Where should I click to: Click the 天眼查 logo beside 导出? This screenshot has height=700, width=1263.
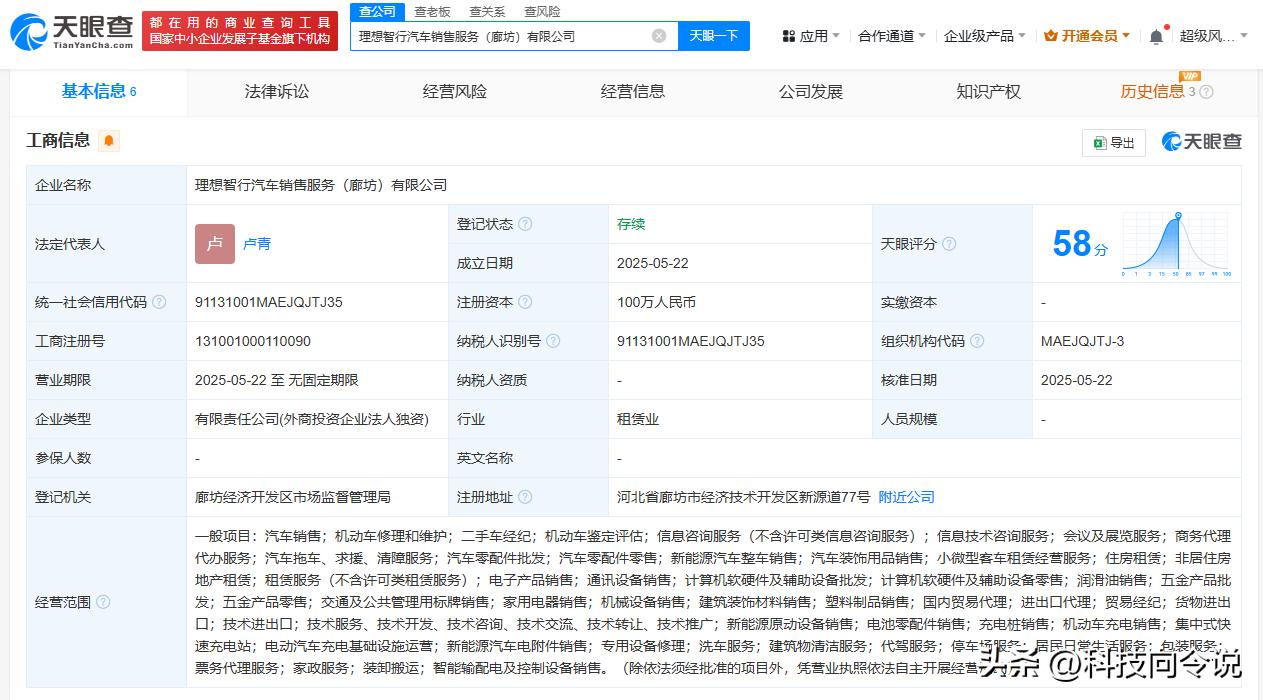tap(1202, 142)
